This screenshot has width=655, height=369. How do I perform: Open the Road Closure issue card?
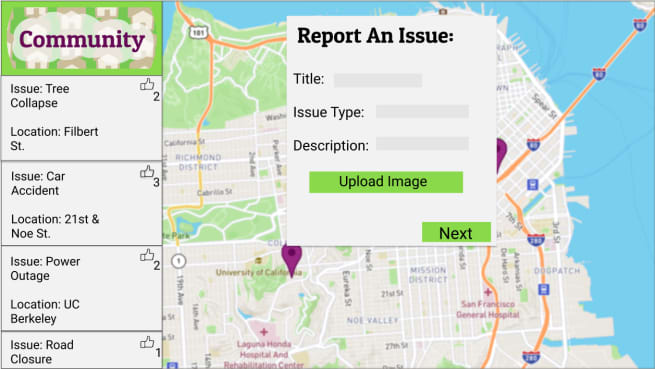pos(82,350)
